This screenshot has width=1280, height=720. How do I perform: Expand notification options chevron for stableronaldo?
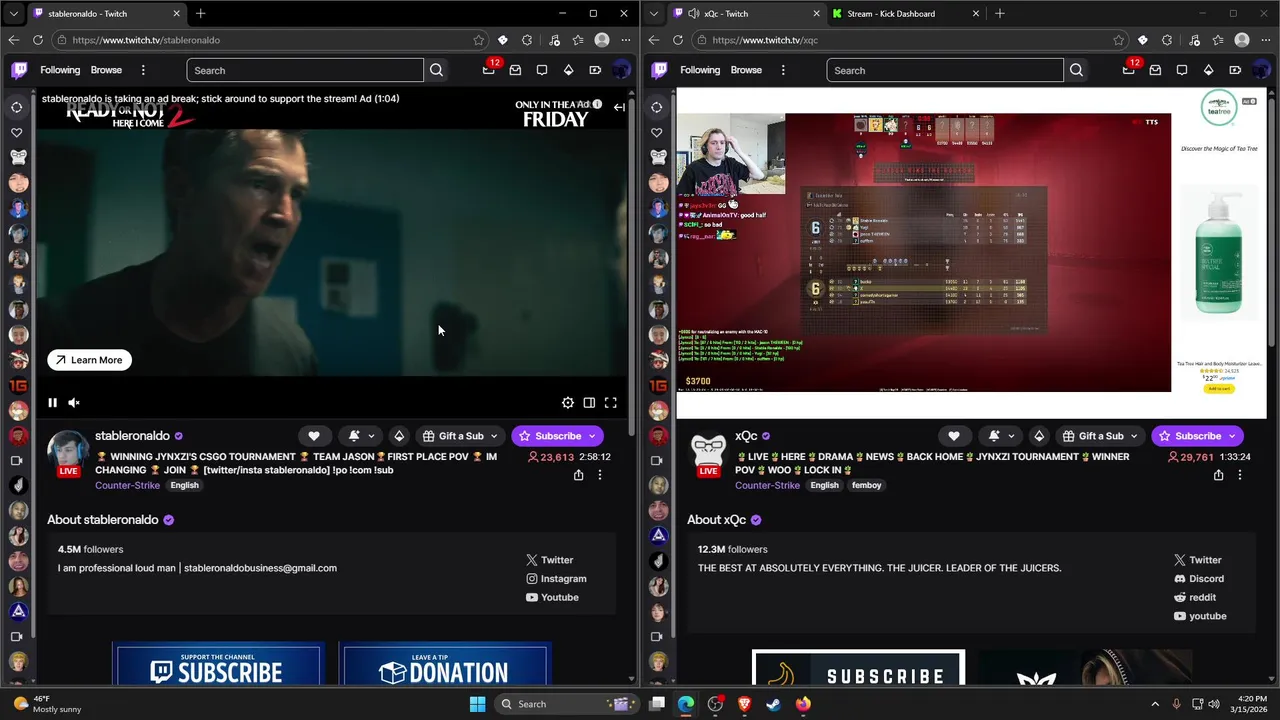371,436
